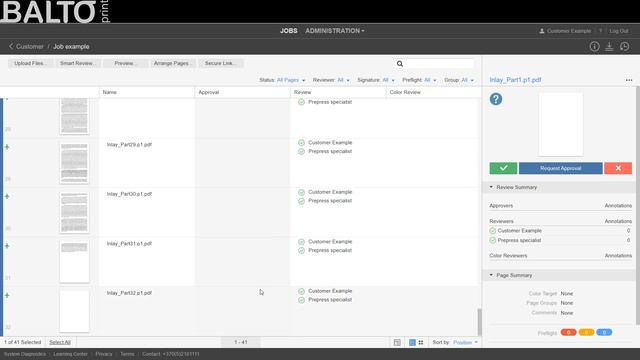This screenshot has height=360, width=640.
Task: Click blue preflight info badge
Action: click(x=604, y=332)
